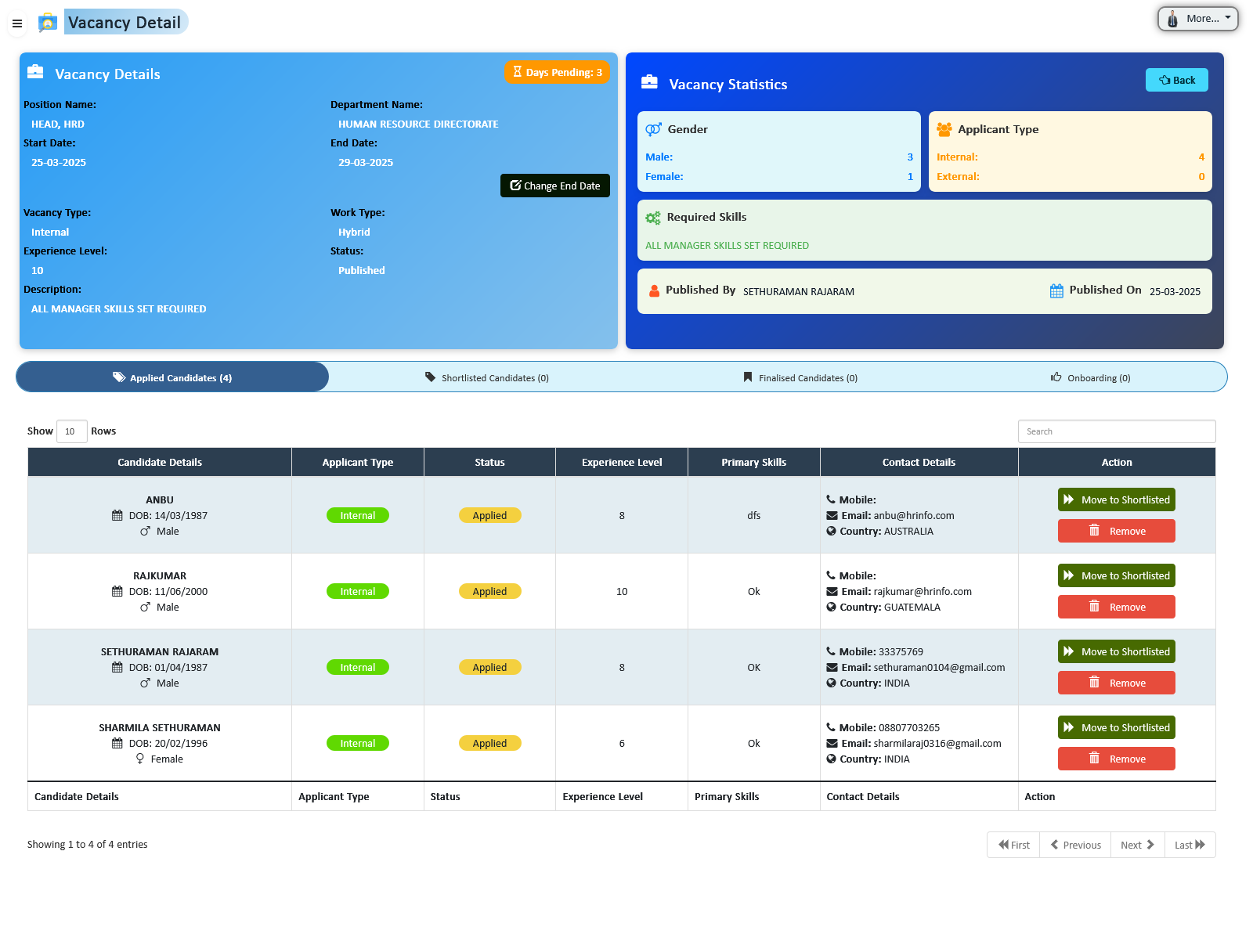Click the Vacancy Detail briefcase icon
Screen dimensions: 1253x952
click(48, 22)
